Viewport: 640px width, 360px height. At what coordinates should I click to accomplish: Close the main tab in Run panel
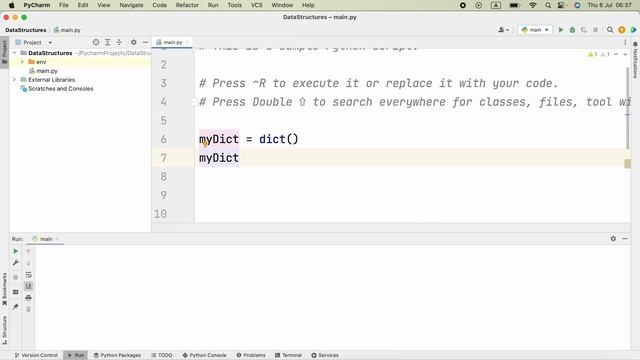58,239
